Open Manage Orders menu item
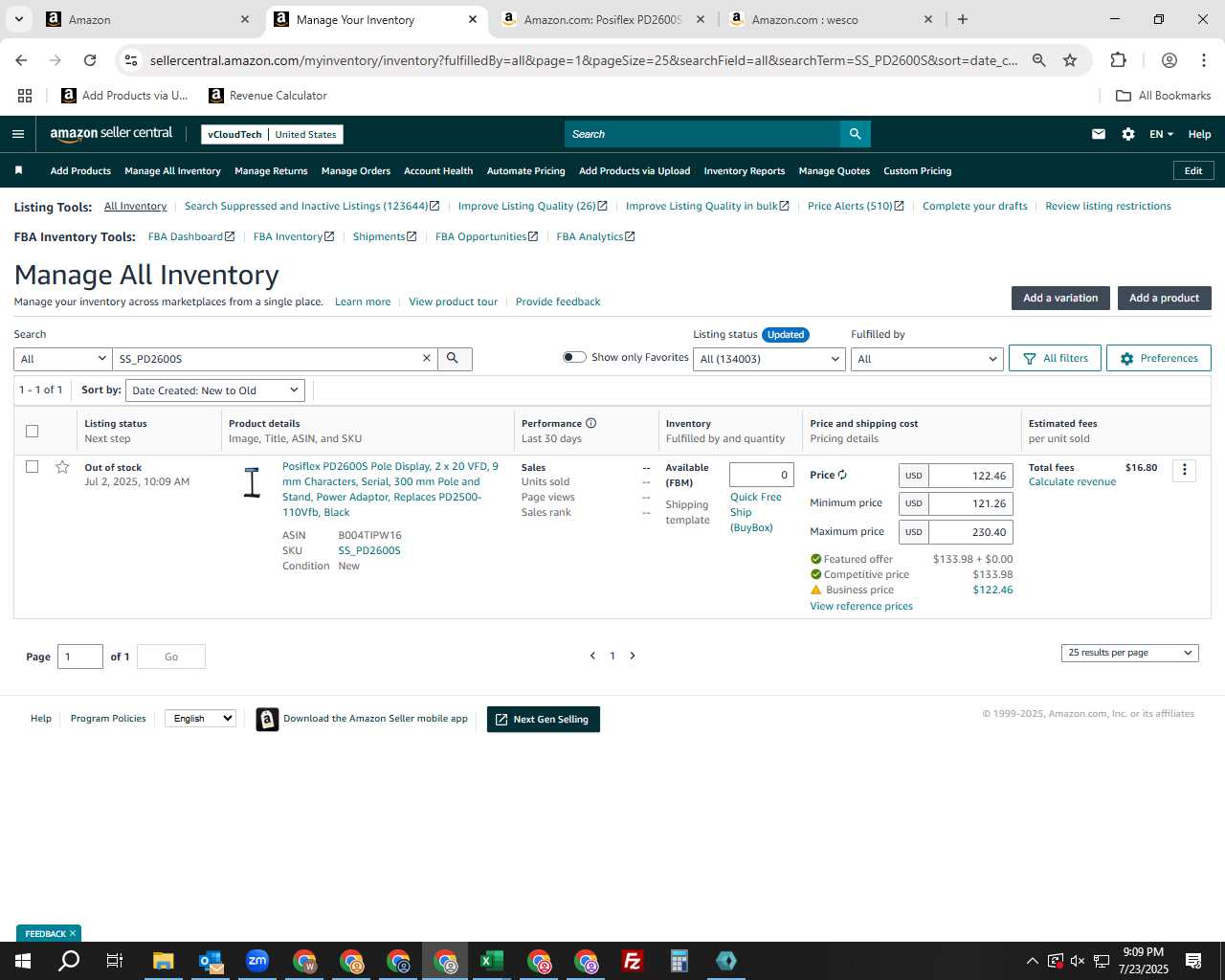Viewport: 1225px width, 980px height. tap(356, 170)
